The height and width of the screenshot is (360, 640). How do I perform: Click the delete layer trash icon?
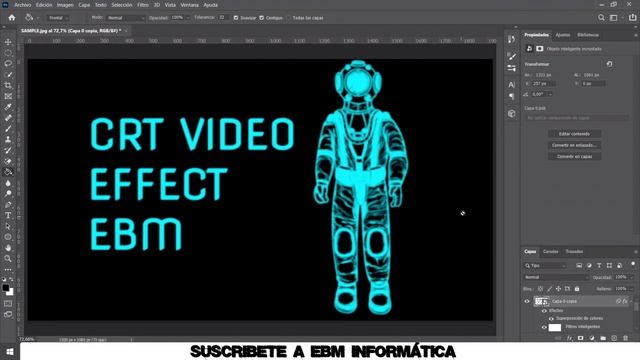click(625, 338)
